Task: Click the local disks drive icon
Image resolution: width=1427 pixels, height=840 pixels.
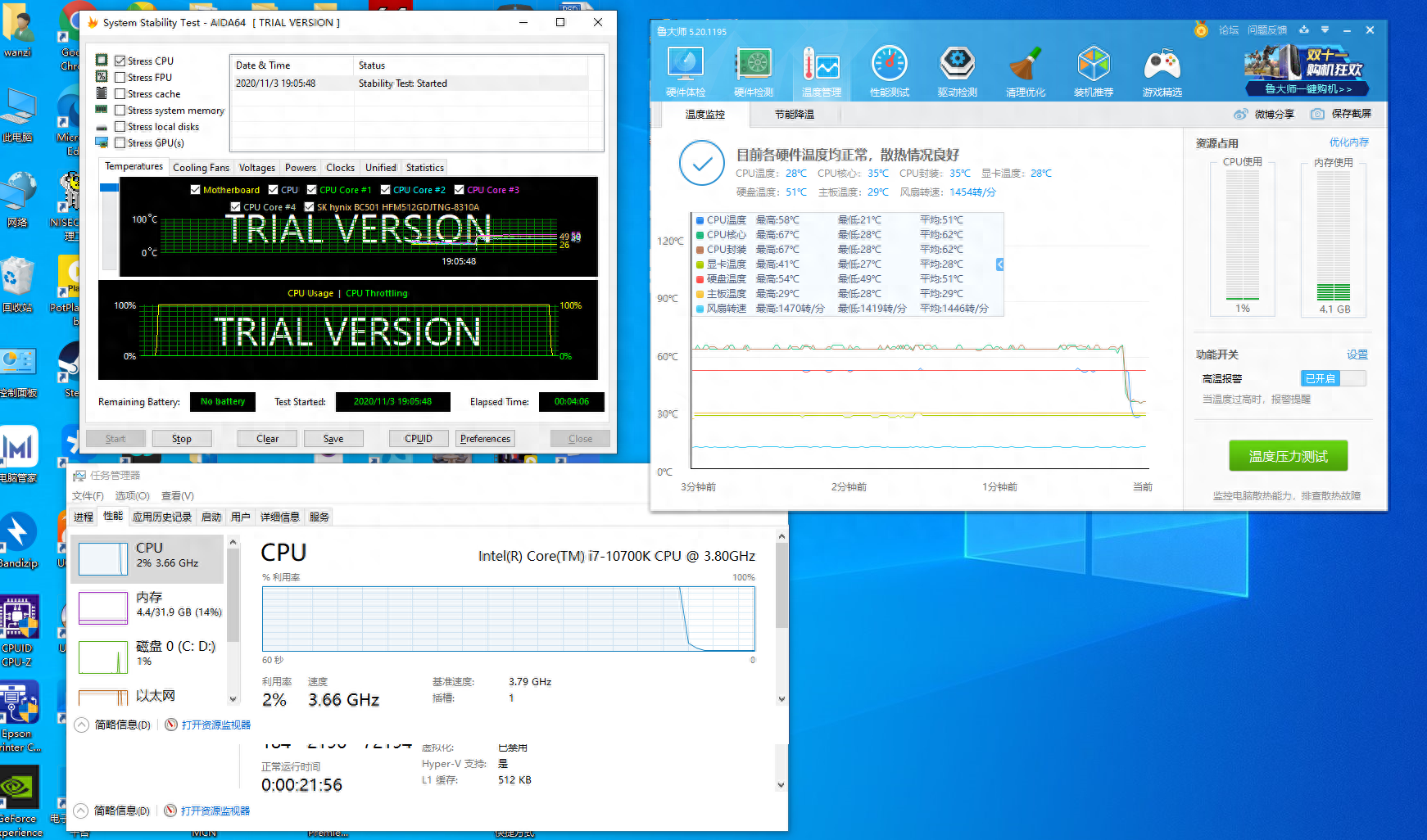Action: (x=102, y=127)
